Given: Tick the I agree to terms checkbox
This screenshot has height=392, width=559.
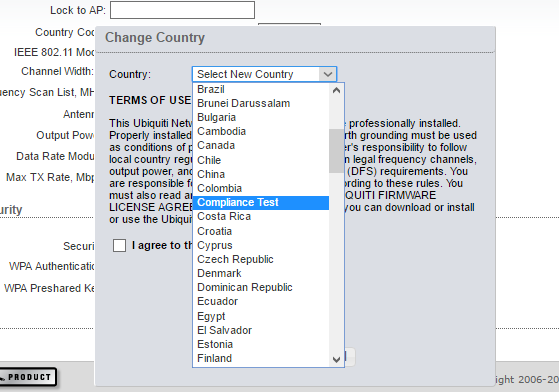Looking at the screenshot, I should tap(119, 245).
